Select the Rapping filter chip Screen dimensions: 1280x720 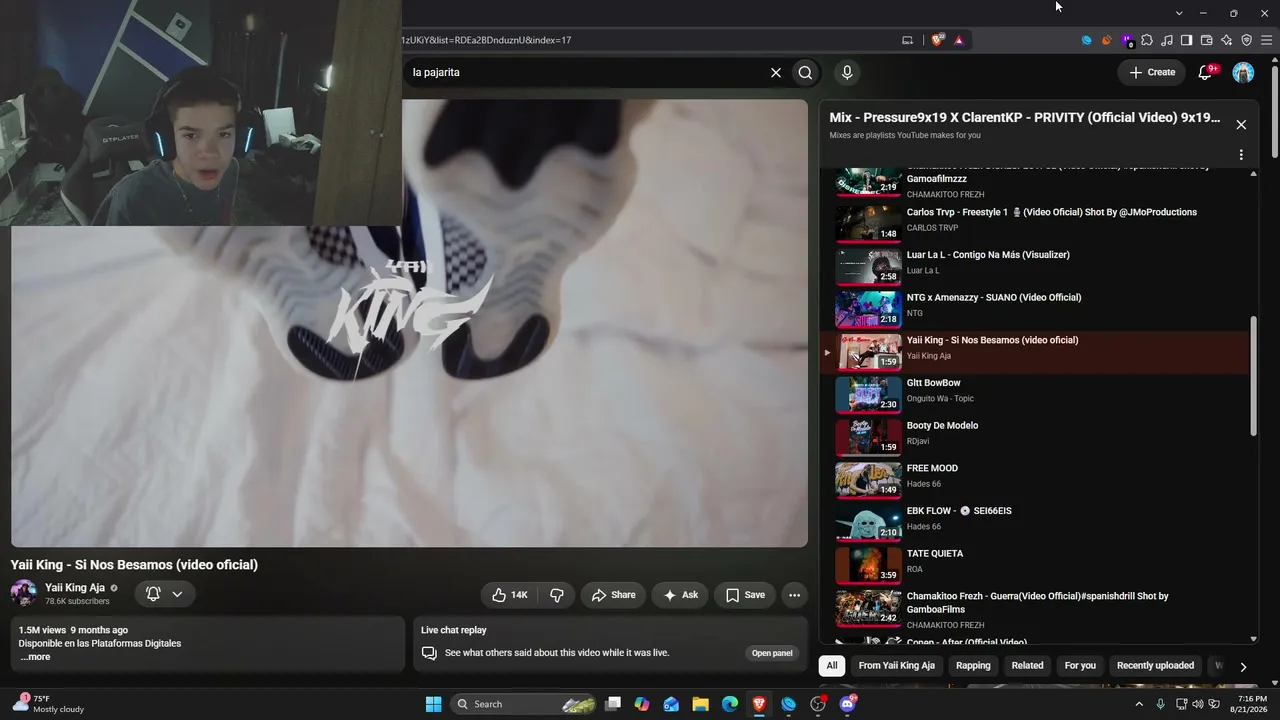[973, 666]
